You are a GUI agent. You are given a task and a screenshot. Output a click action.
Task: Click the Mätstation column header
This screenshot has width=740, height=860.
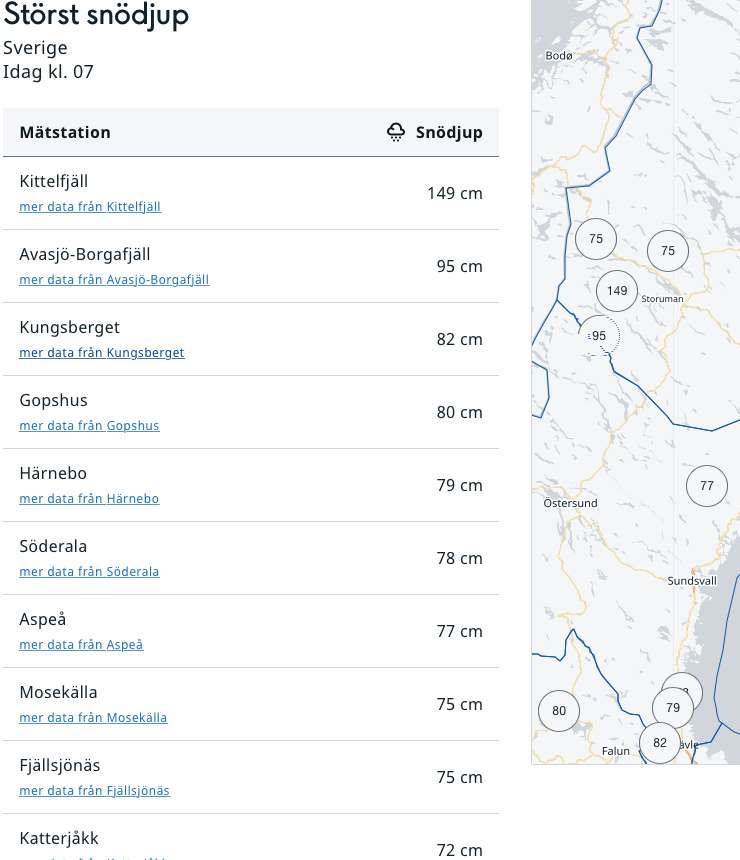[x=65, y=133]
